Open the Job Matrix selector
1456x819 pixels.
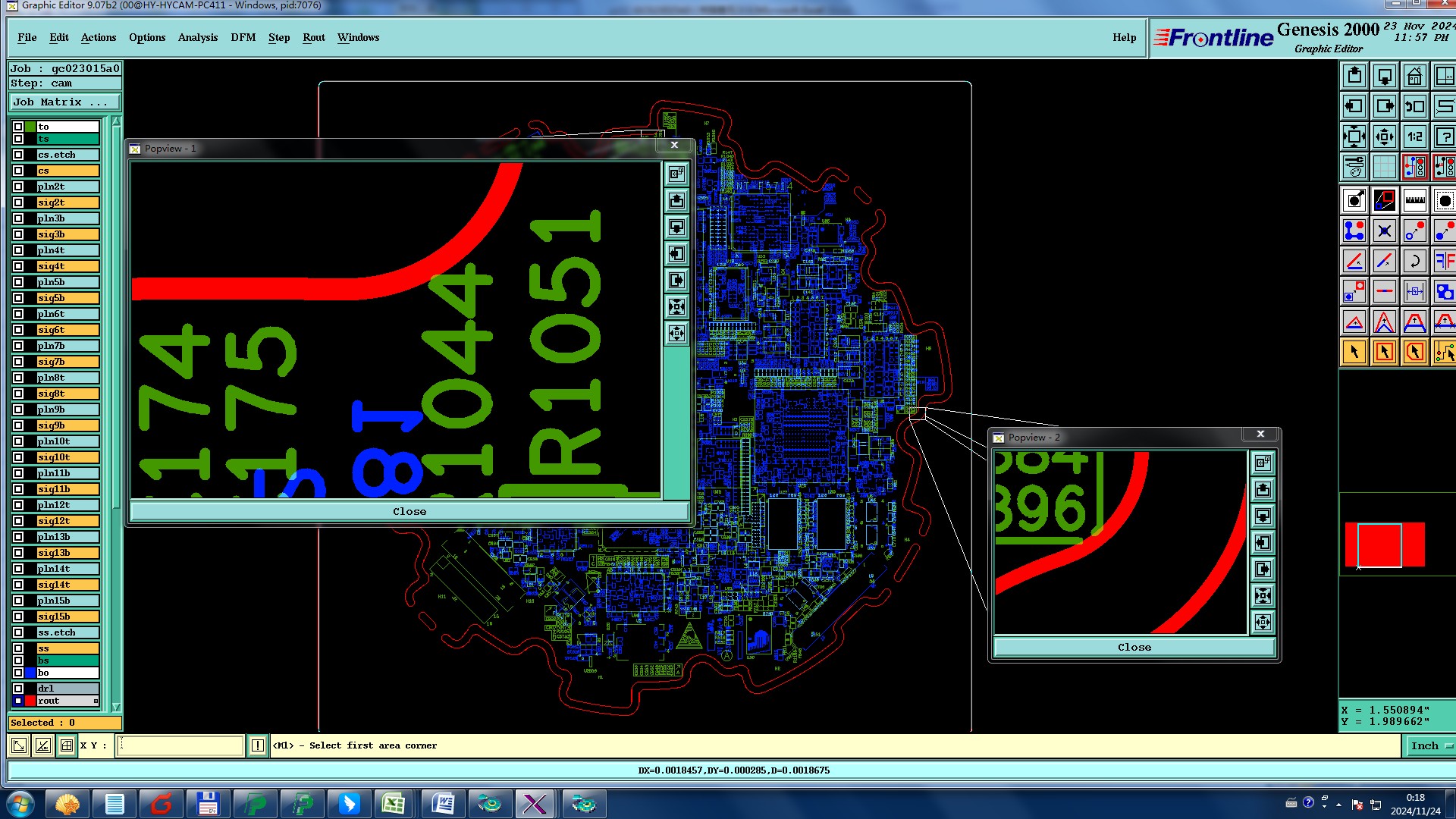64,102
